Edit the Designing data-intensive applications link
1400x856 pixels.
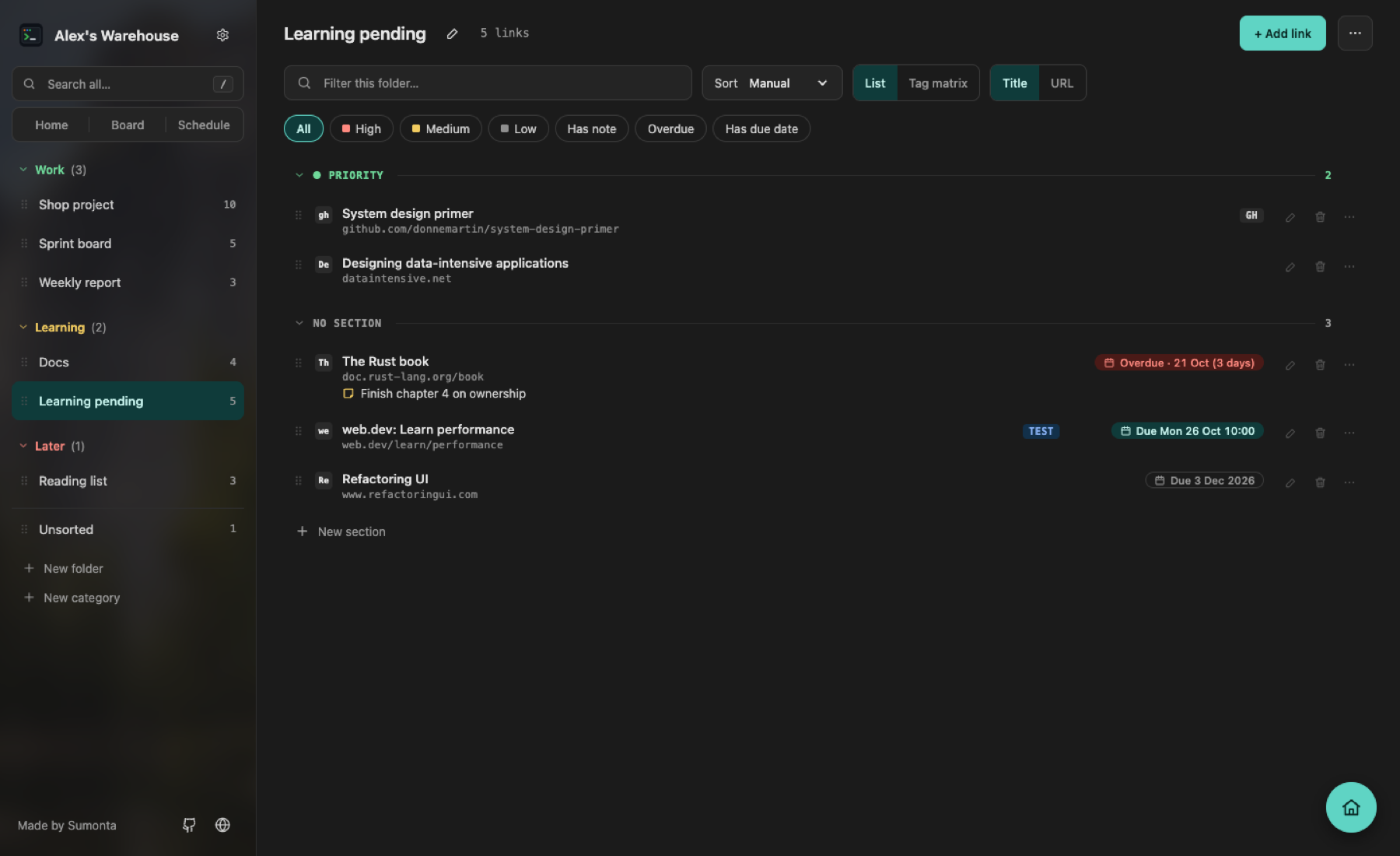1290,267
